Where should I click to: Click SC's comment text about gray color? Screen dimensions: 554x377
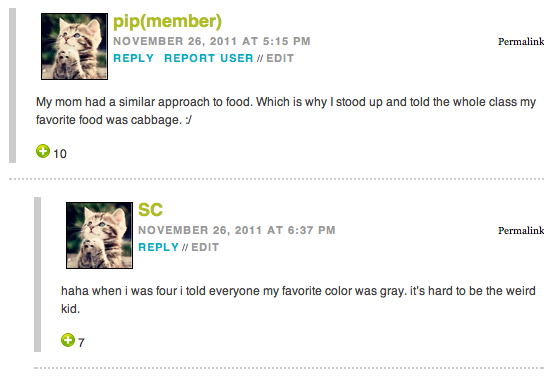[299, 300]
